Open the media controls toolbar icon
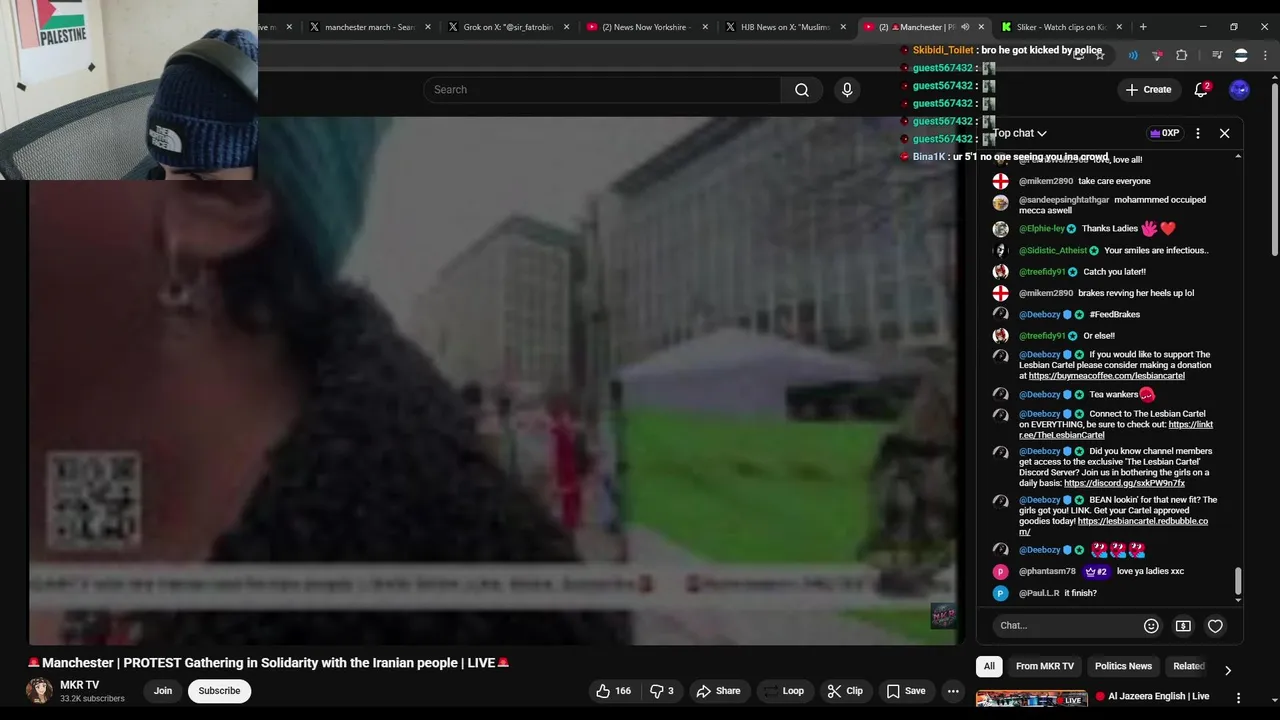 coord(1217,56)
